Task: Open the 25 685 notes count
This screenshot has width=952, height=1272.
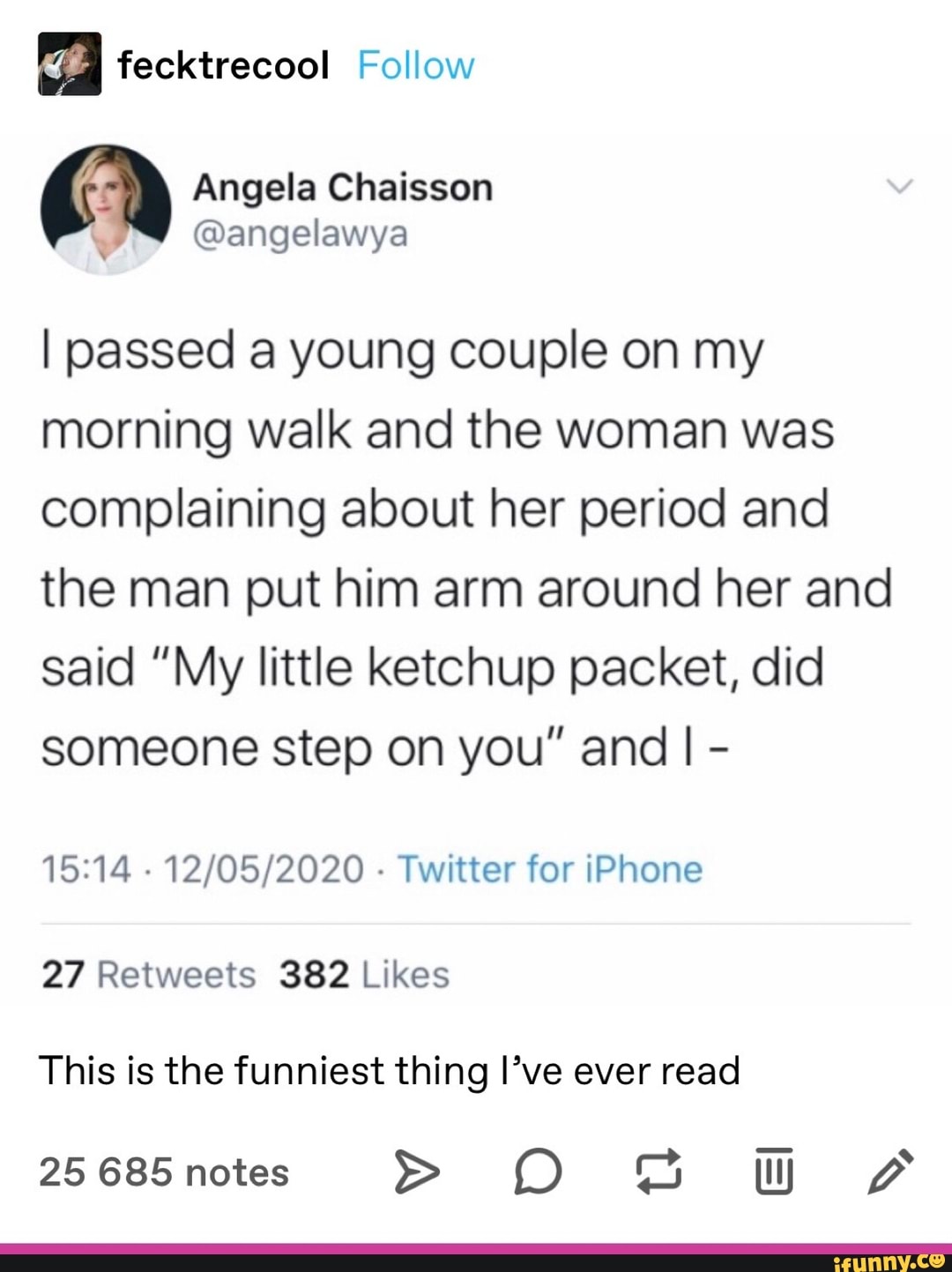Action: (164, 1172)
